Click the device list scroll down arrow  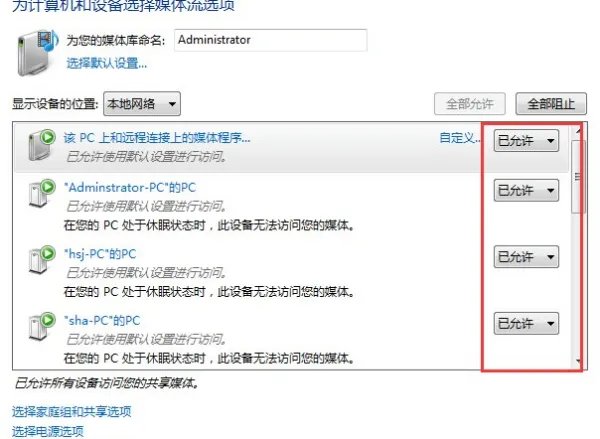coord(578,361)
